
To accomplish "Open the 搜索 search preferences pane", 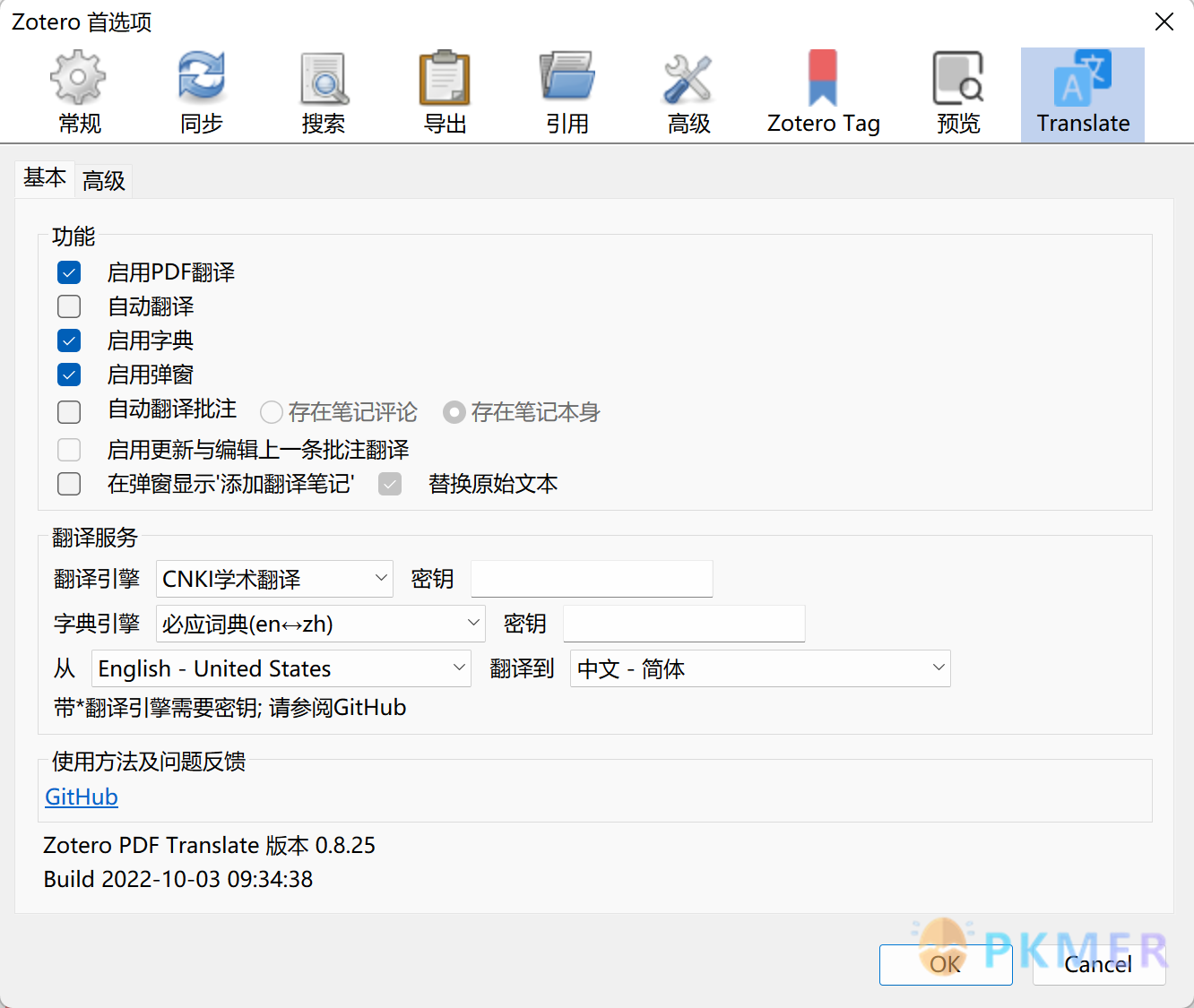I will coord(323,94).
